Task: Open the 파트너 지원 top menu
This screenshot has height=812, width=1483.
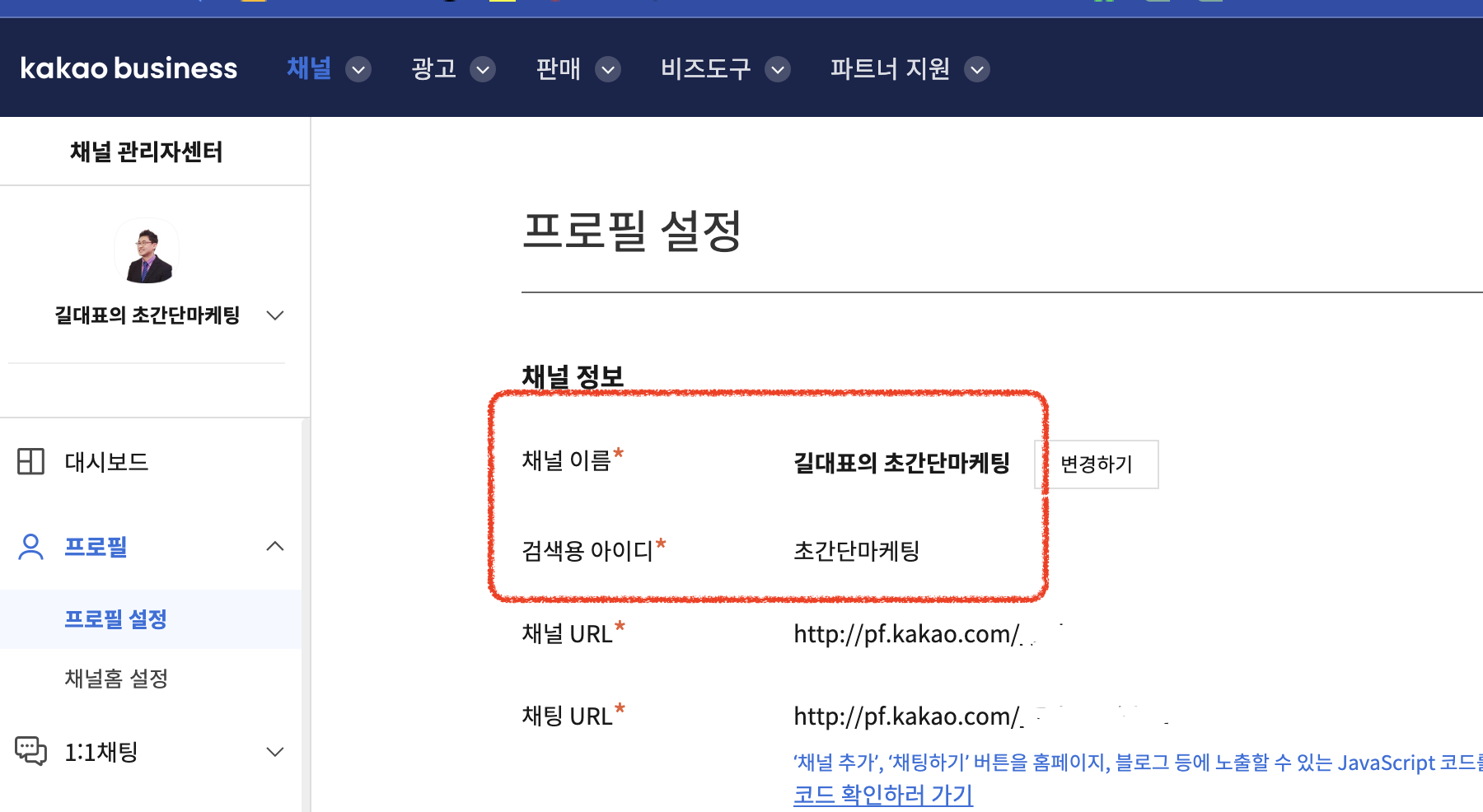Action: tap(890, 68)
